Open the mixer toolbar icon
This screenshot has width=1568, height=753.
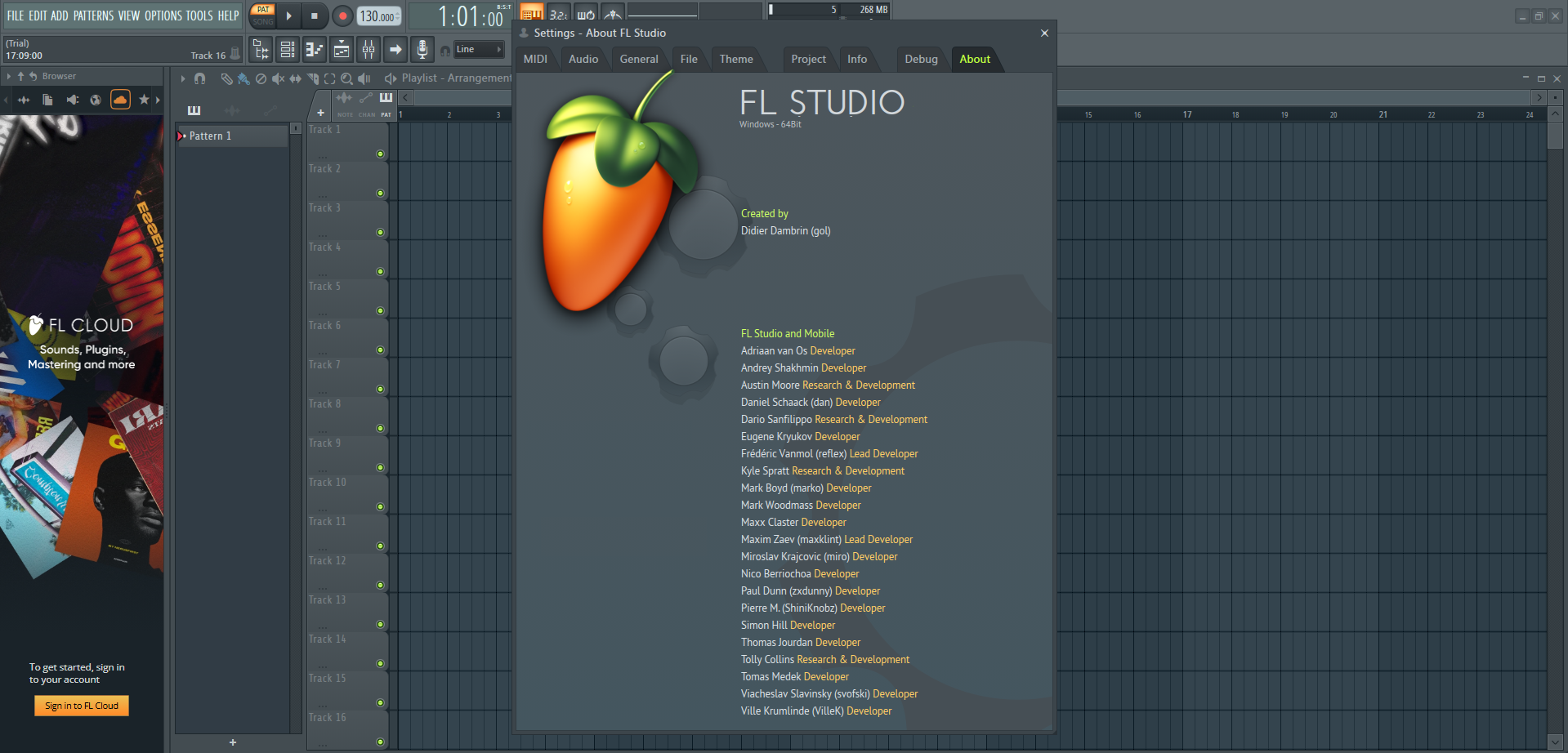point(369,50)
